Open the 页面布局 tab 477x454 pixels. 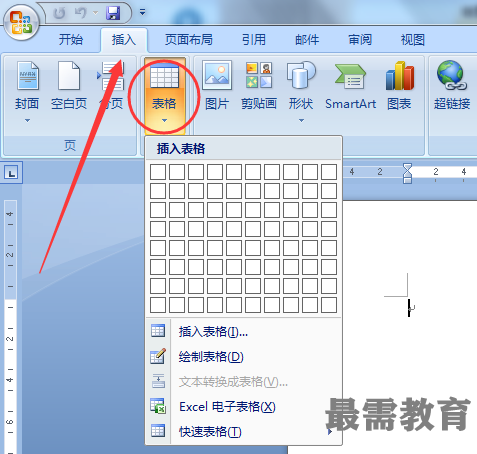189,40
